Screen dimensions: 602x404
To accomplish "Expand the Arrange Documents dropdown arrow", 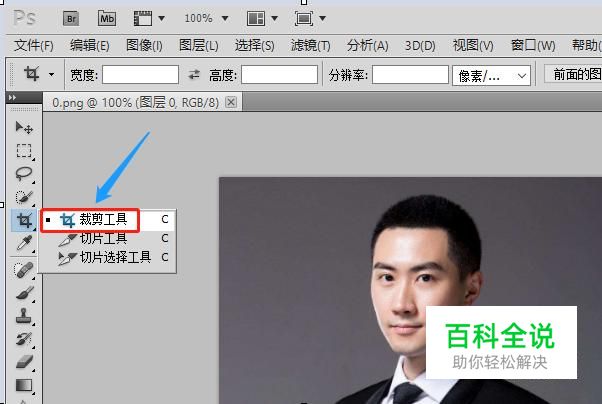I will pyautogui.click(x=274, y=18).
